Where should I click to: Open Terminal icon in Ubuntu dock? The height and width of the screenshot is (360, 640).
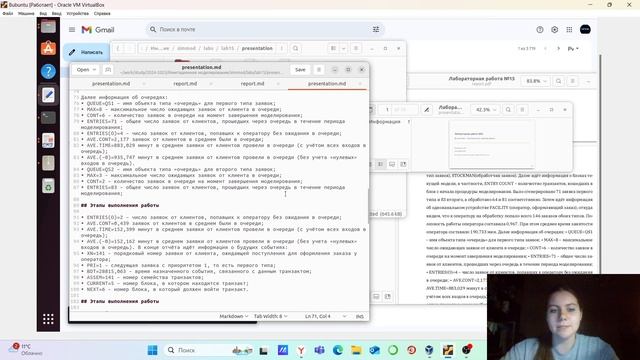[48, 118]
